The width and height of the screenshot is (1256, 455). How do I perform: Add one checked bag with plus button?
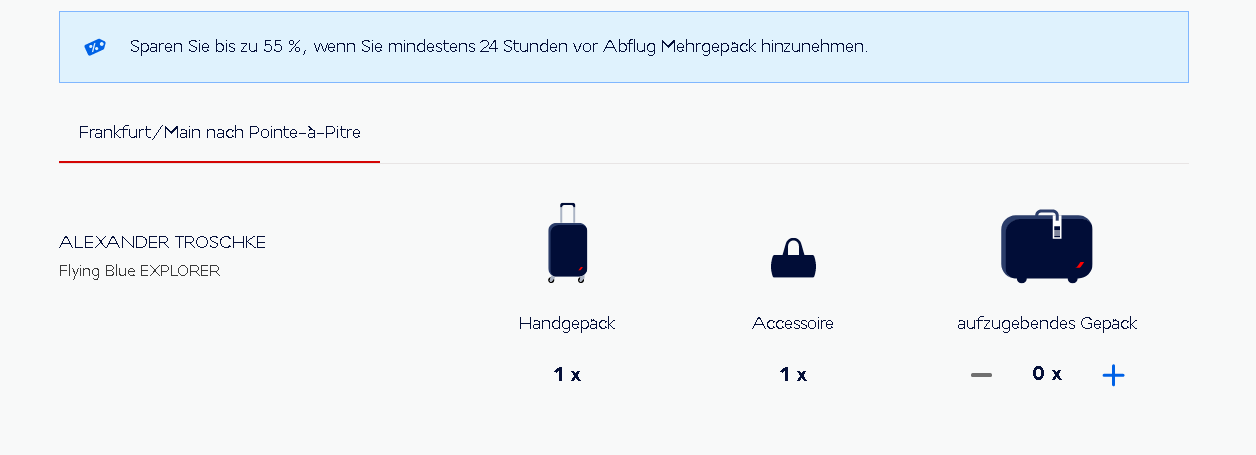pyautogui.click(x=1113, y=375)
